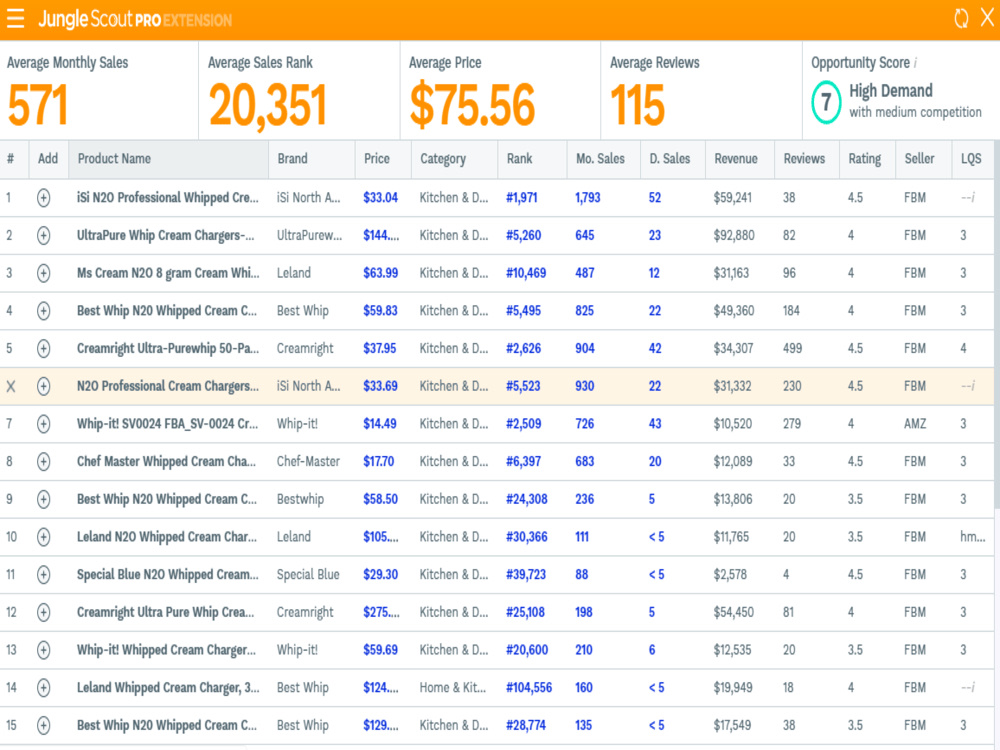This screenshot has height=750, width=1000.
Task: Sort by Product Name column header
Action: 168,159
